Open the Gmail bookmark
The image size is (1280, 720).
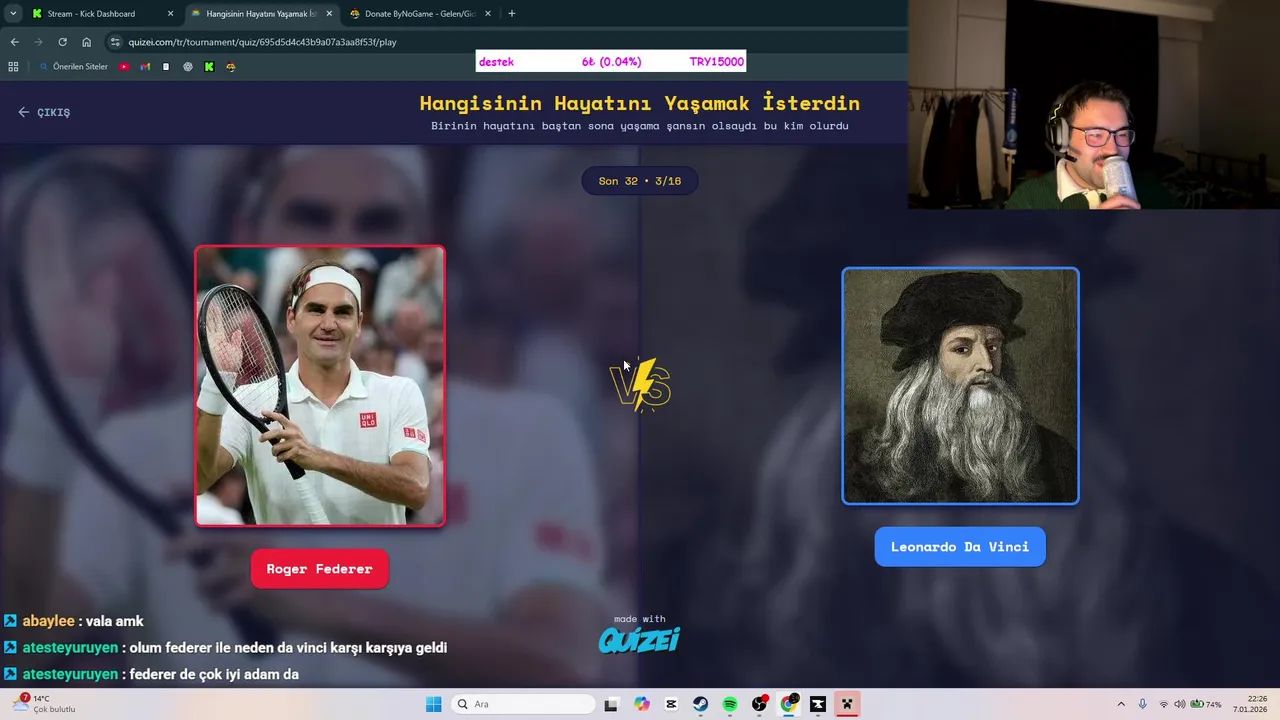click(145, 67)
